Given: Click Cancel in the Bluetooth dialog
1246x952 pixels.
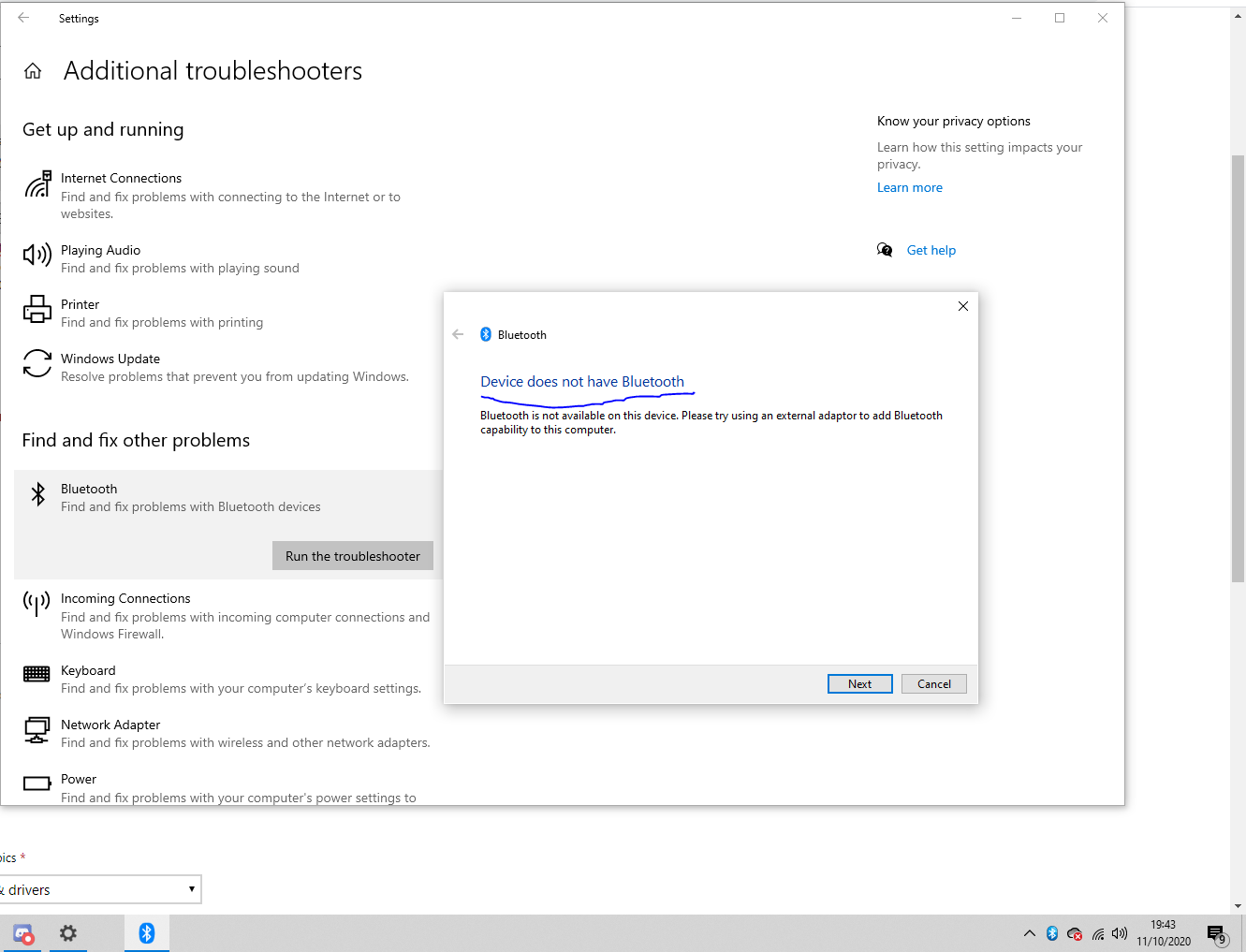Looking at the screenshot, I should pos(934,684).
